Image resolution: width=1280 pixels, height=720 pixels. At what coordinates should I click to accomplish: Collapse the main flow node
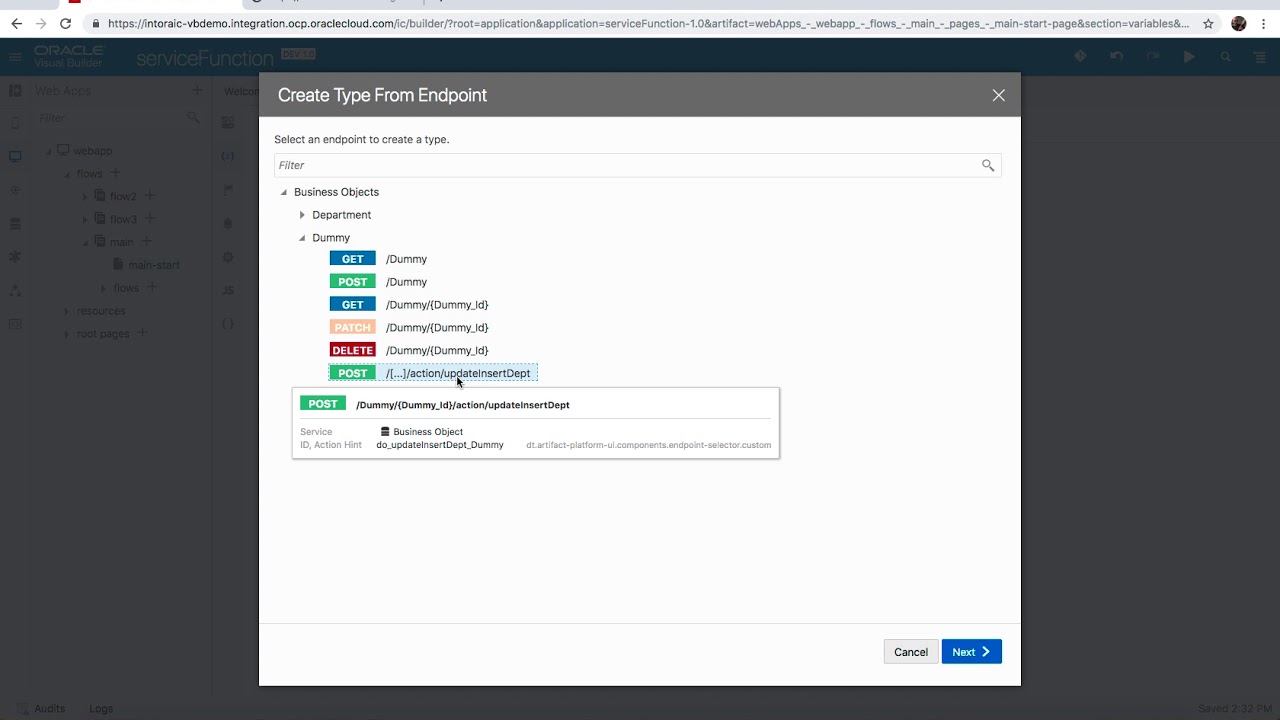85,242
